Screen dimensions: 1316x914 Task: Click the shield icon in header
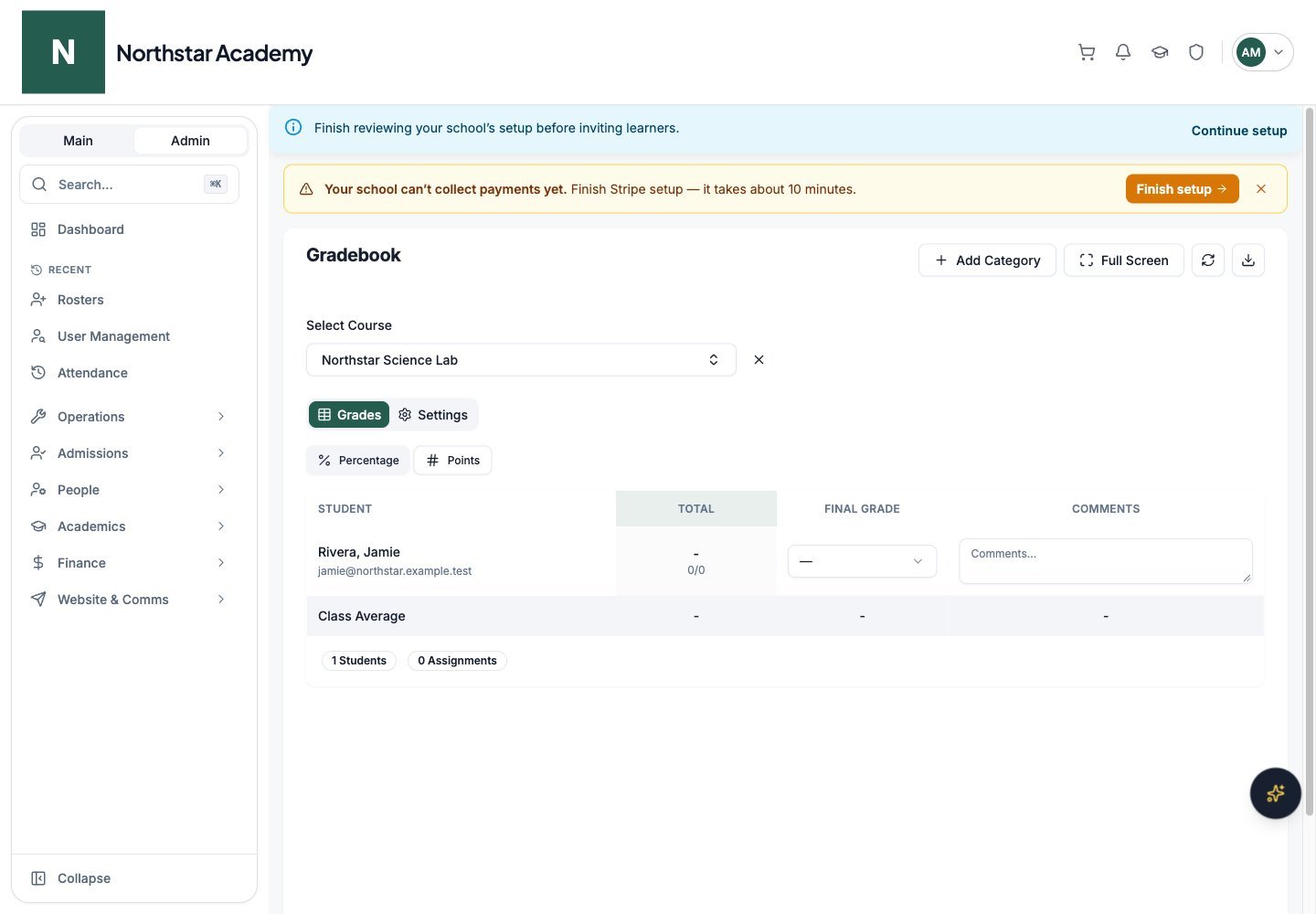pos(1196,52)
